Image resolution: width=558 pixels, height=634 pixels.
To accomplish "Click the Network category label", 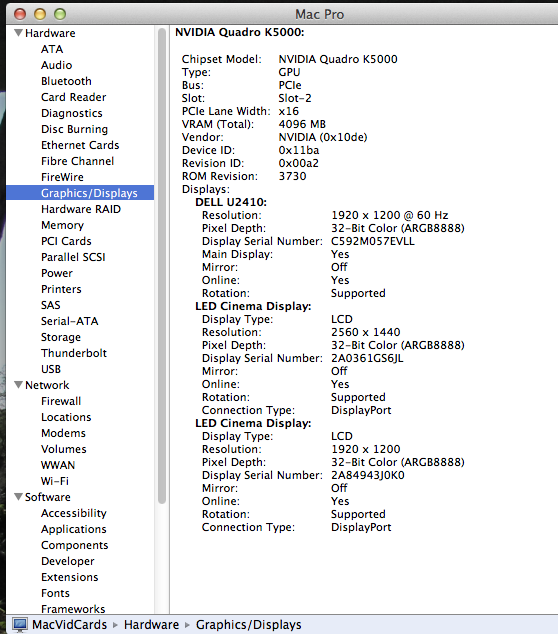I will pyautogui.click(x=47, y=385).
